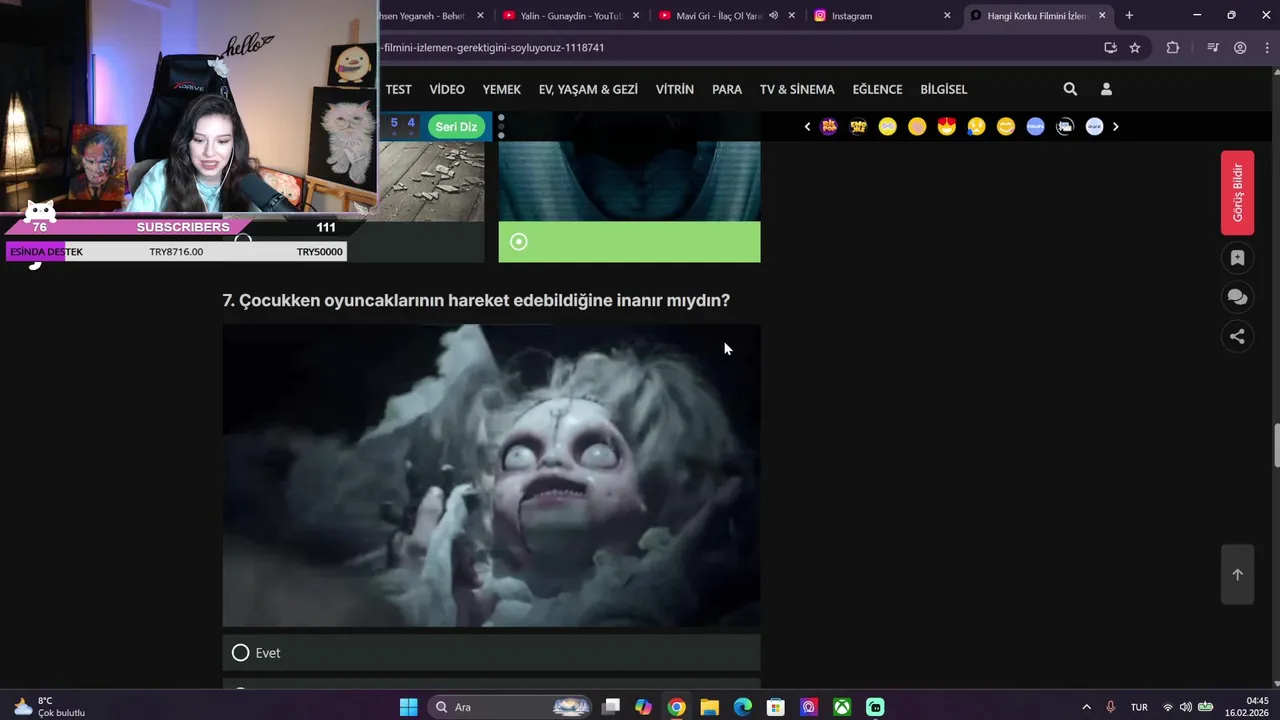
Task: Open EV, YAŞAM & GEZİ menu
Action: point(588,89)
